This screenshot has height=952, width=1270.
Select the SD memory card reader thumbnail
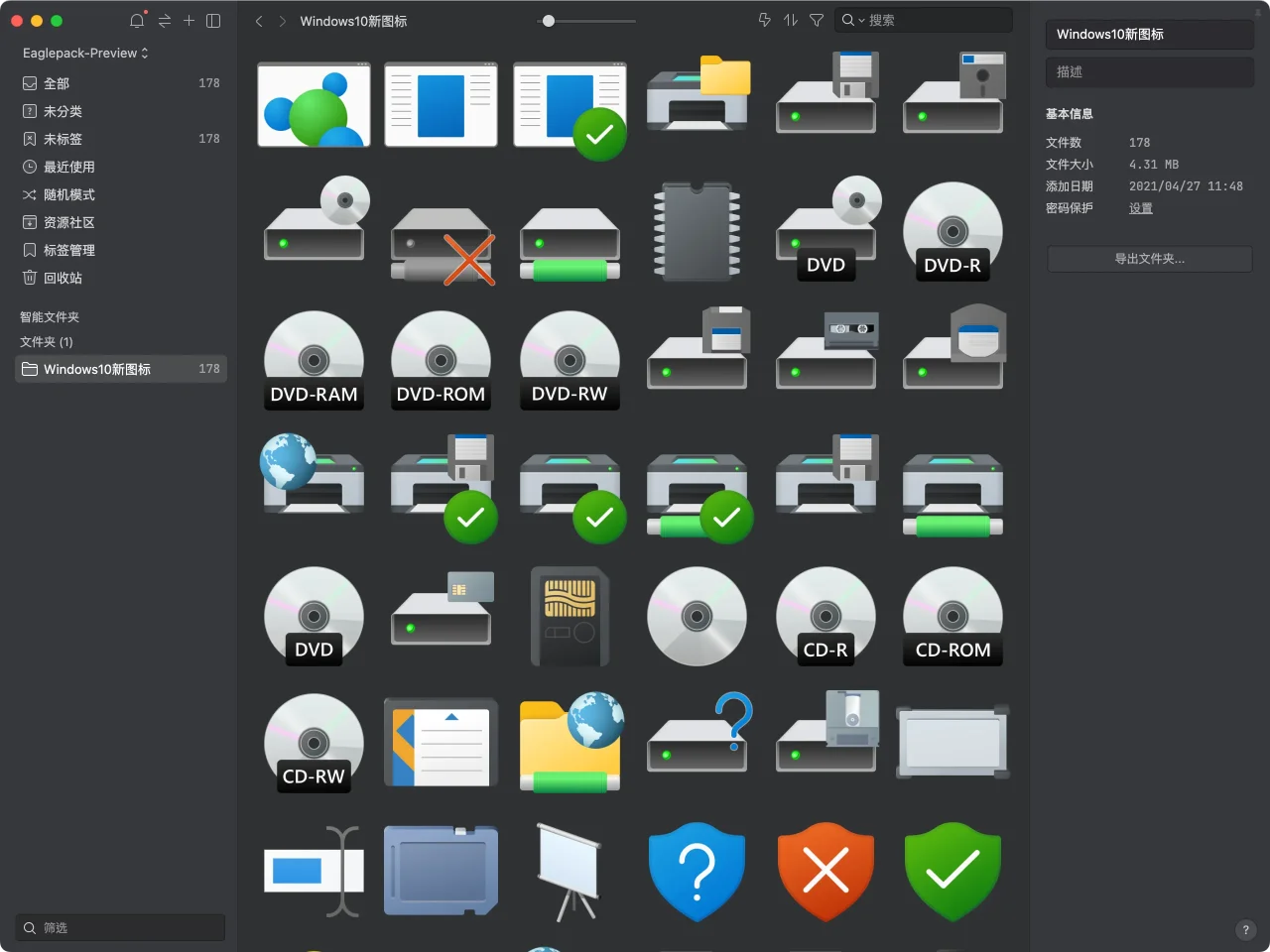(x=570, y=616)
